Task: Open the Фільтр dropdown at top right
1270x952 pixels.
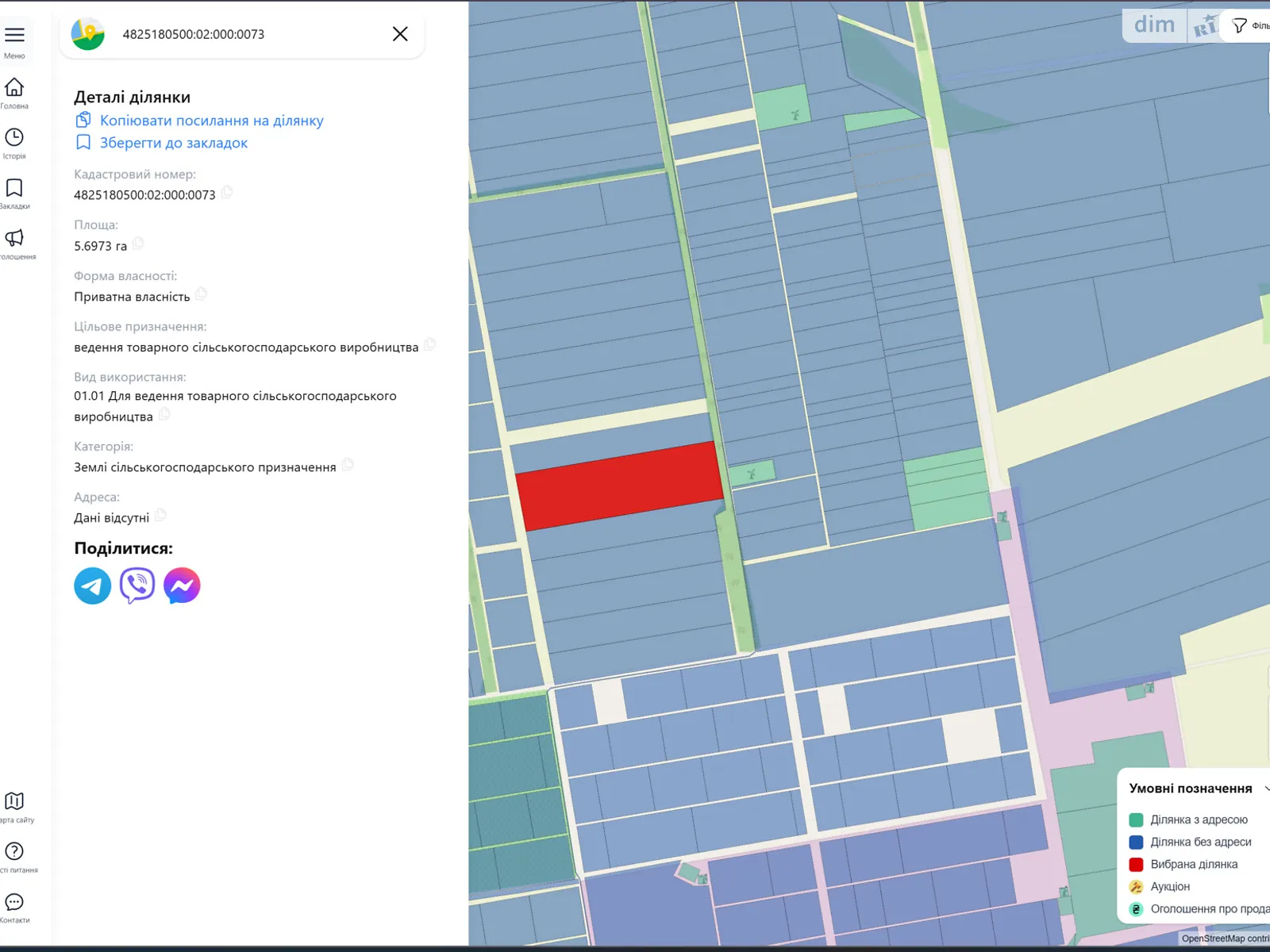Action: pos(1242,25)
